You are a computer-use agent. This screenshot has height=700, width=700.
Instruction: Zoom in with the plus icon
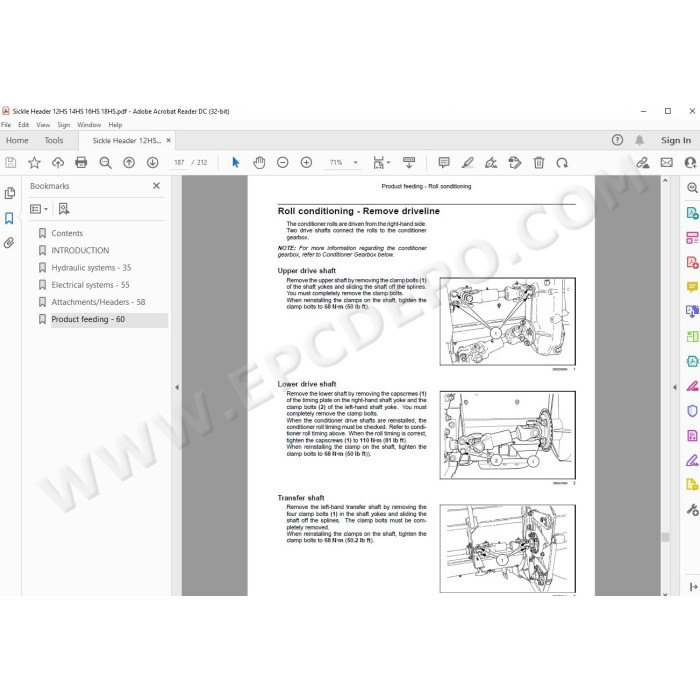tap(306, 162)
